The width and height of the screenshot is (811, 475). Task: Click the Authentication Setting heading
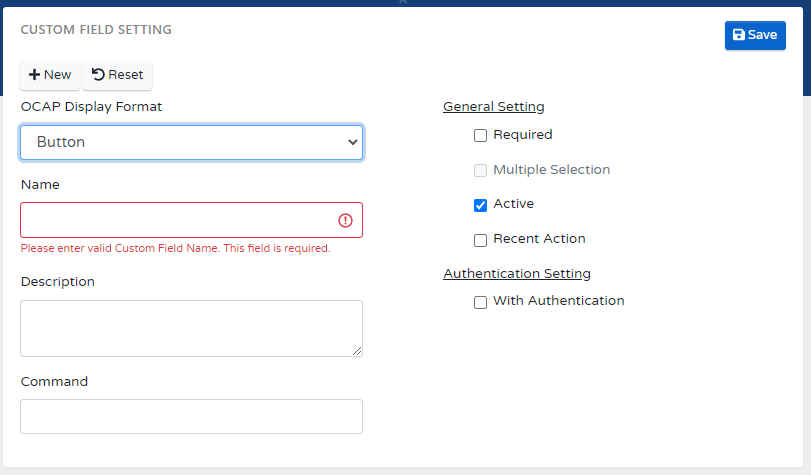516,273
